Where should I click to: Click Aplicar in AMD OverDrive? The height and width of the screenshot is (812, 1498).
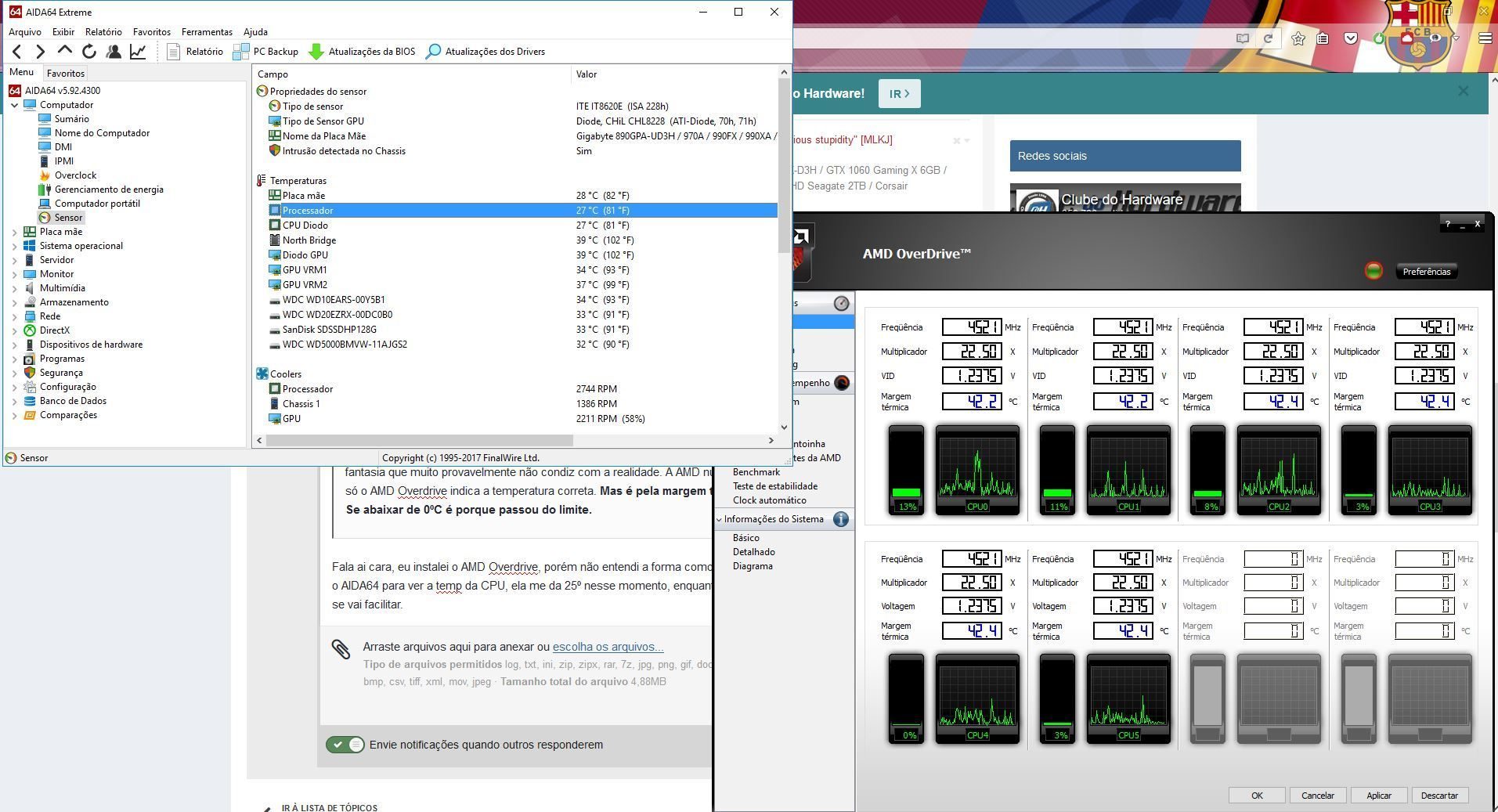pos(1379,796)
